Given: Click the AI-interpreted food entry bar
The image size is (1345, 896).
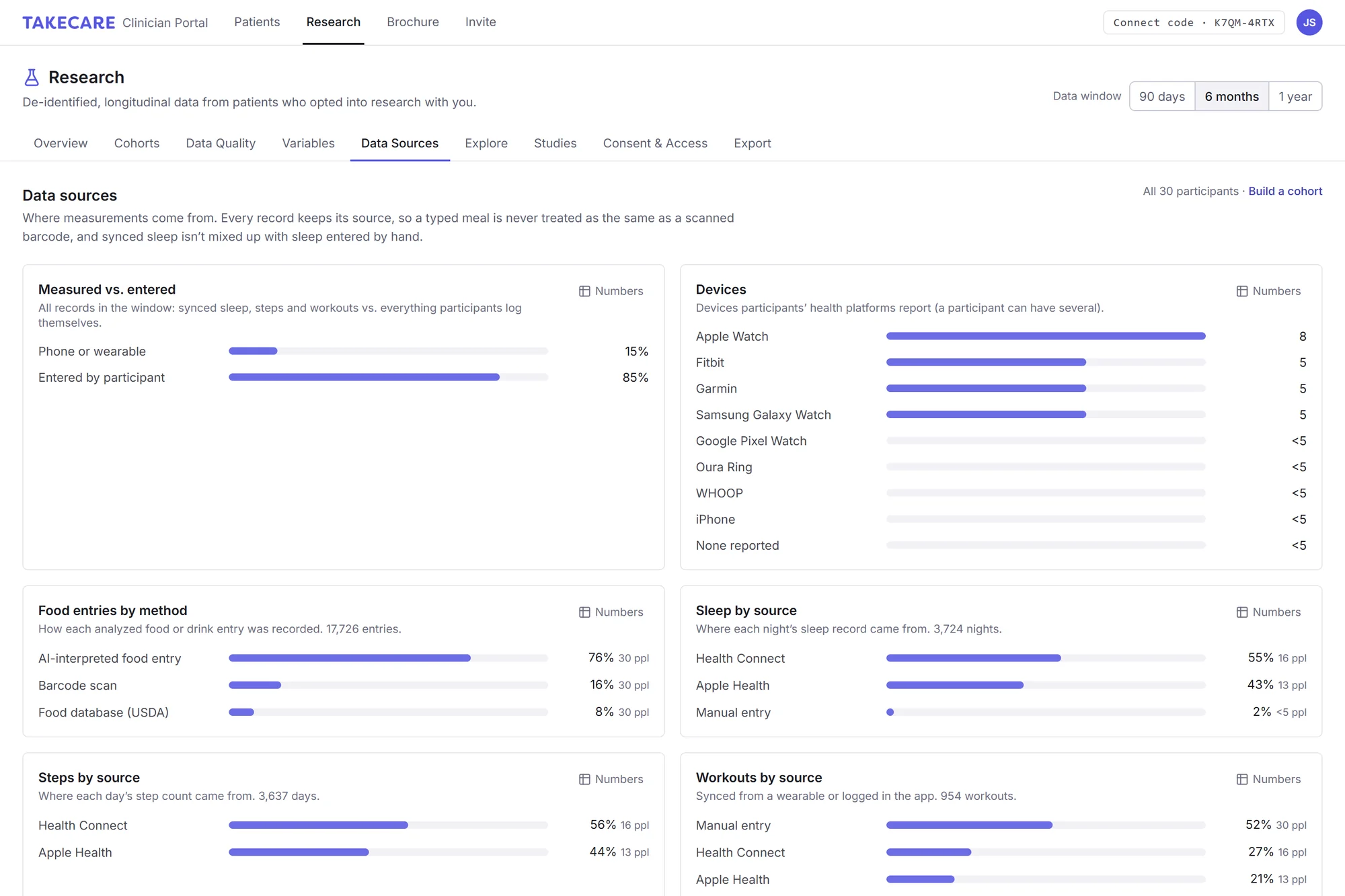Looking at the screenshot, I should pyautogui.click(x=388, y=658).
